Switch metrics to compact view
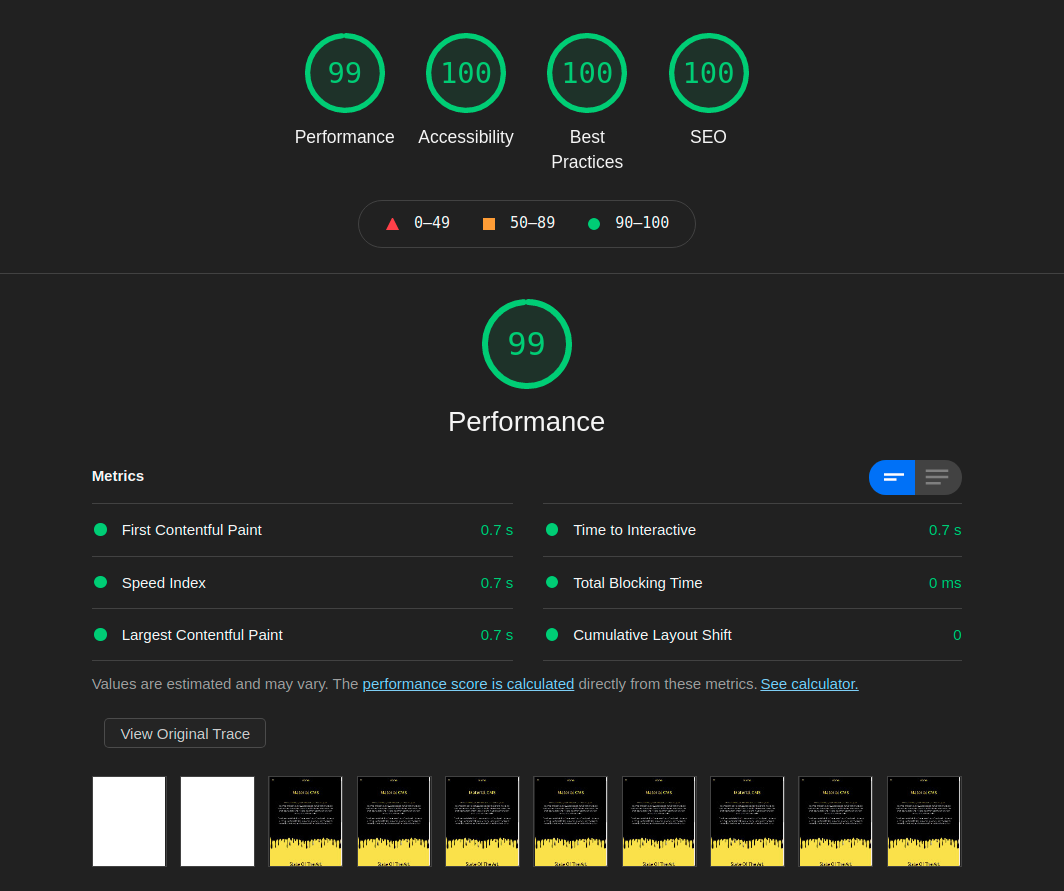1064x891 pixels. click(x=892, y=477)
